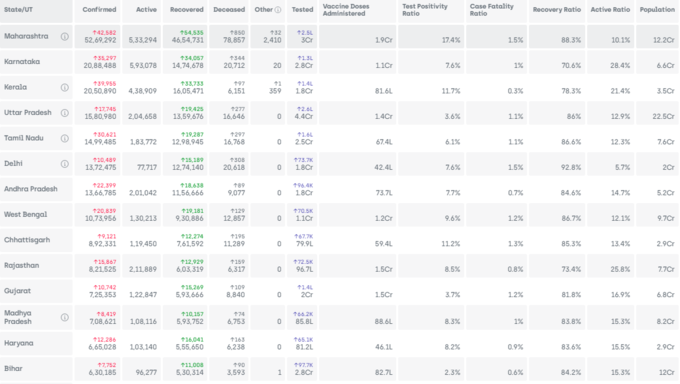Image resolution: width=680 pixels, height=384 pixels.
Task: Click the info icon next to Delhi
Action: tap(65, 164)
